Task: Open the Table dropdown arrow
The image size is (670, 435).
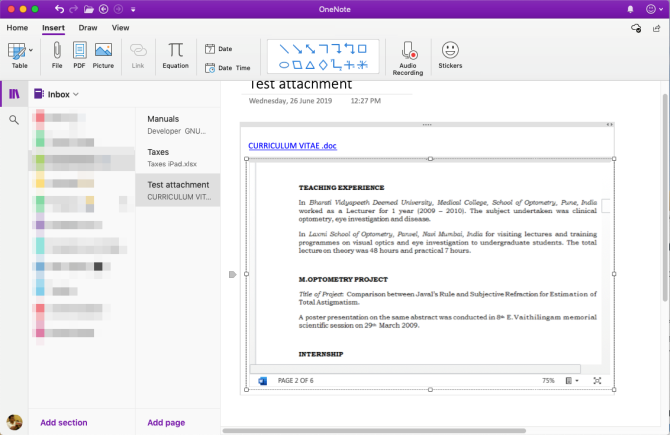Action: 31,49
